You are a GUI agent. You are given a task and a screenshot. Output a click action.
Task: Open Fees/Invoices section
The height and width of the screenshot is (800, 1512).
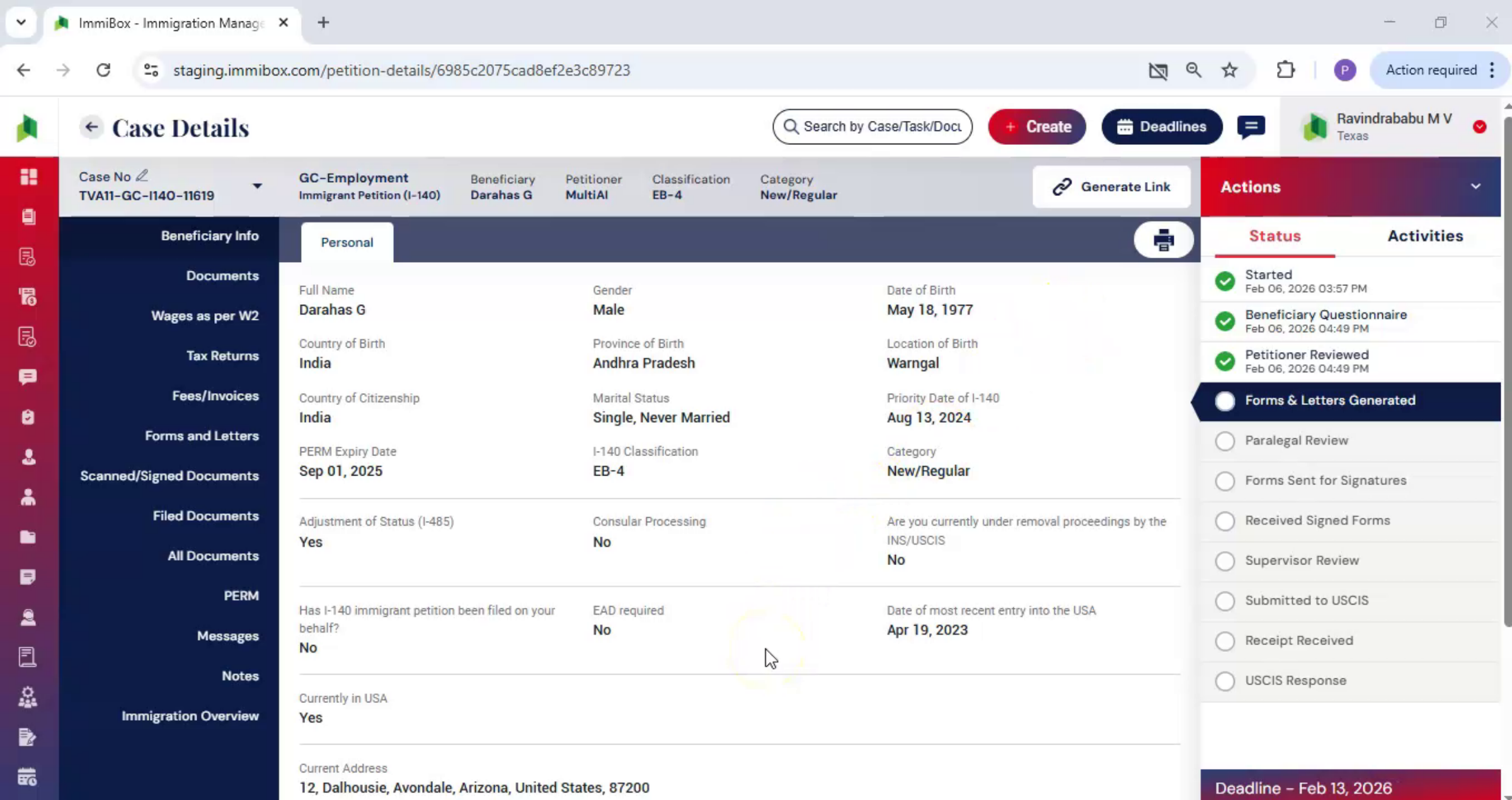click(215, 396)
